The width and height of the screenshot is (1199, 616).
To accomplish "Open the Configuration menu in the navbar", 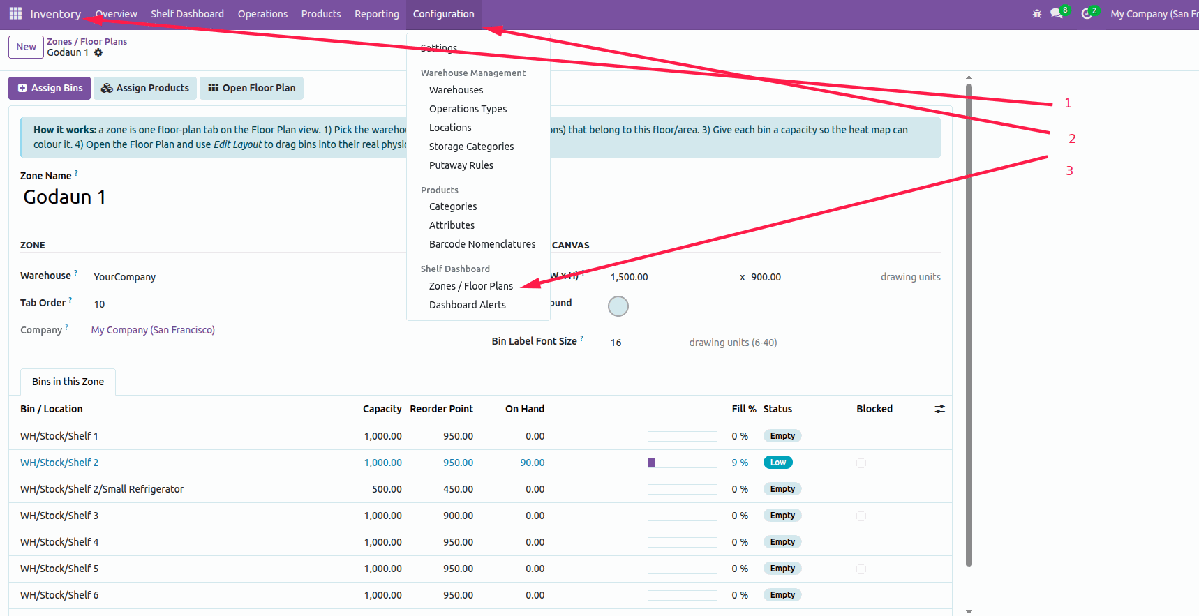I will pos(444,14).
